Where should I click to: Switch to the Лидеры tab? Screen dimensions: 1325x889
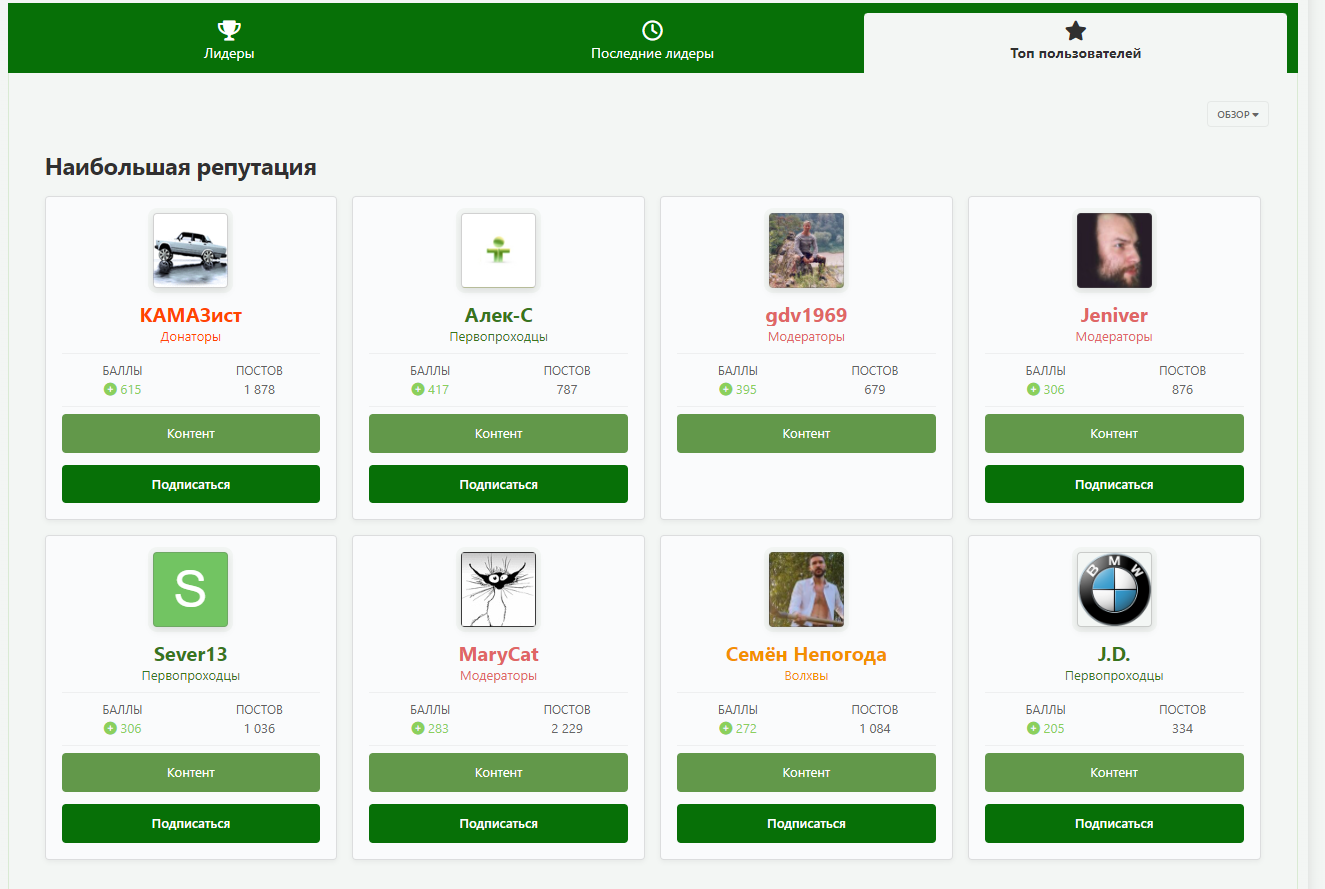(x=229, y=38)
